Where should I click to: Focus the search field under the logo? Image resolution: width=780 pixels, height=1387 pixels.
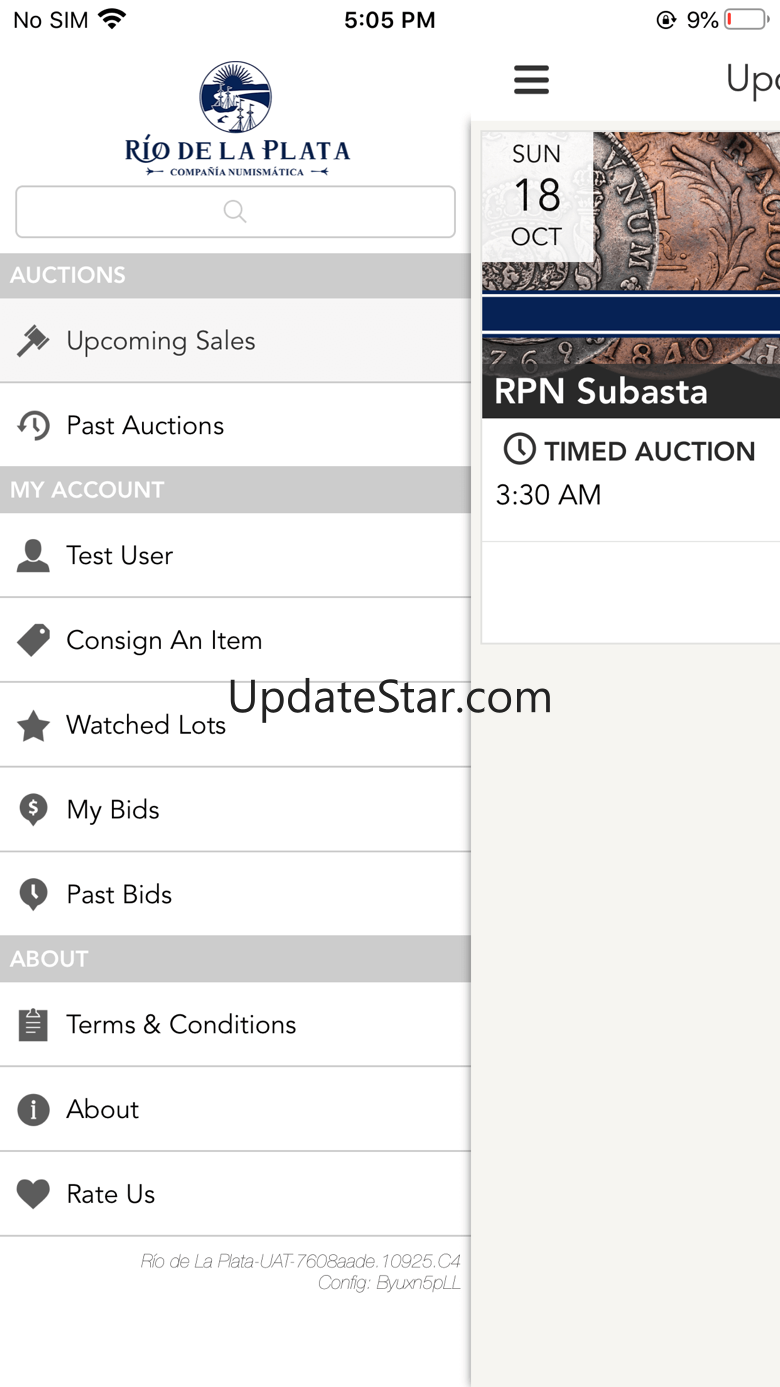coord(235,211)
